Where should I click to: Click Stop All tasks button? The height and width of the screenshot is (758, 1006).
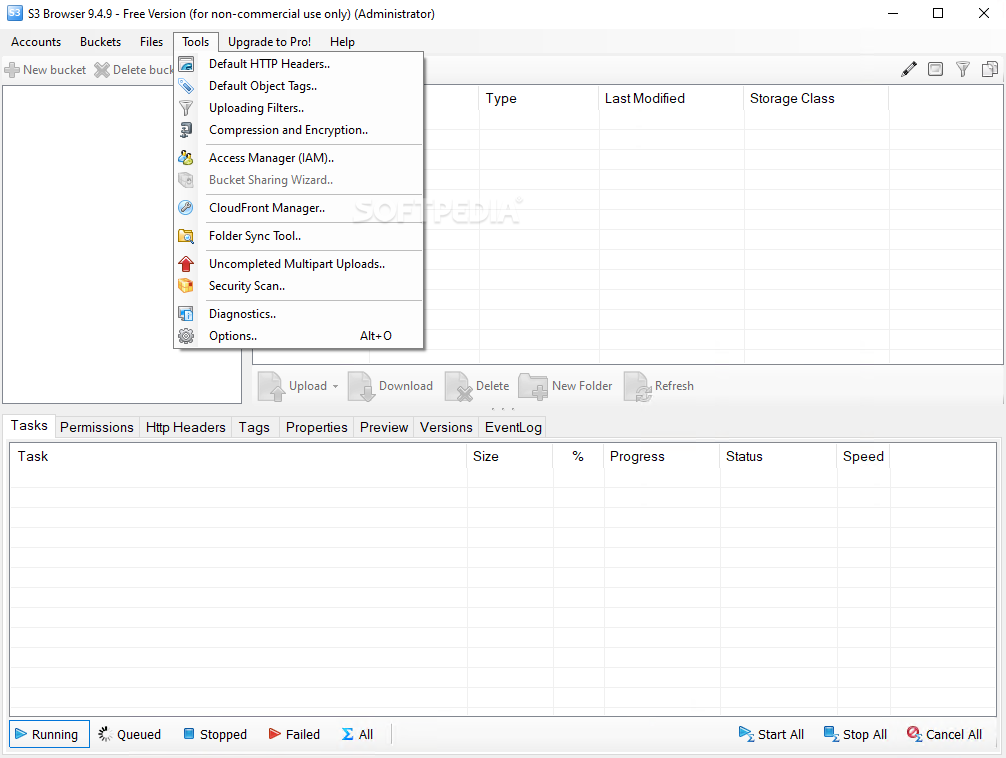[x=856, y=734]
